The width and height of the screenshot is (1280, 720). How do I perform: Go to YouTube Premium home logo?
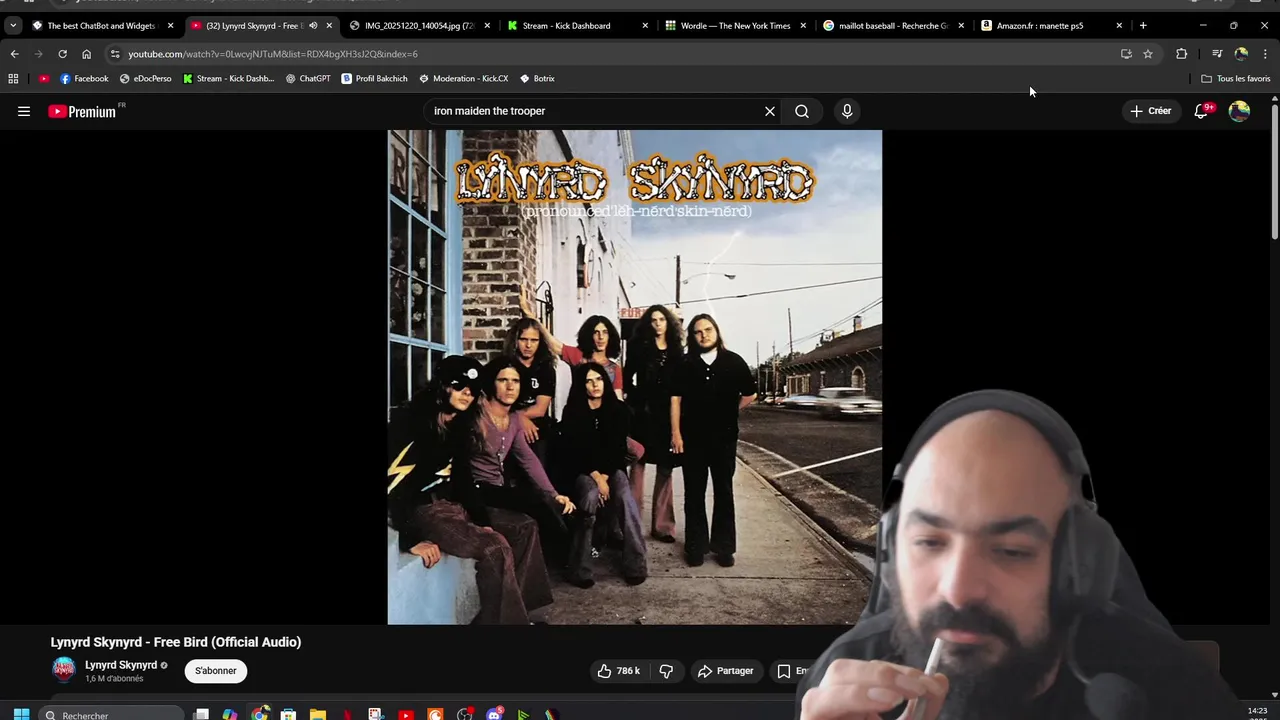(x=84, y=111)
